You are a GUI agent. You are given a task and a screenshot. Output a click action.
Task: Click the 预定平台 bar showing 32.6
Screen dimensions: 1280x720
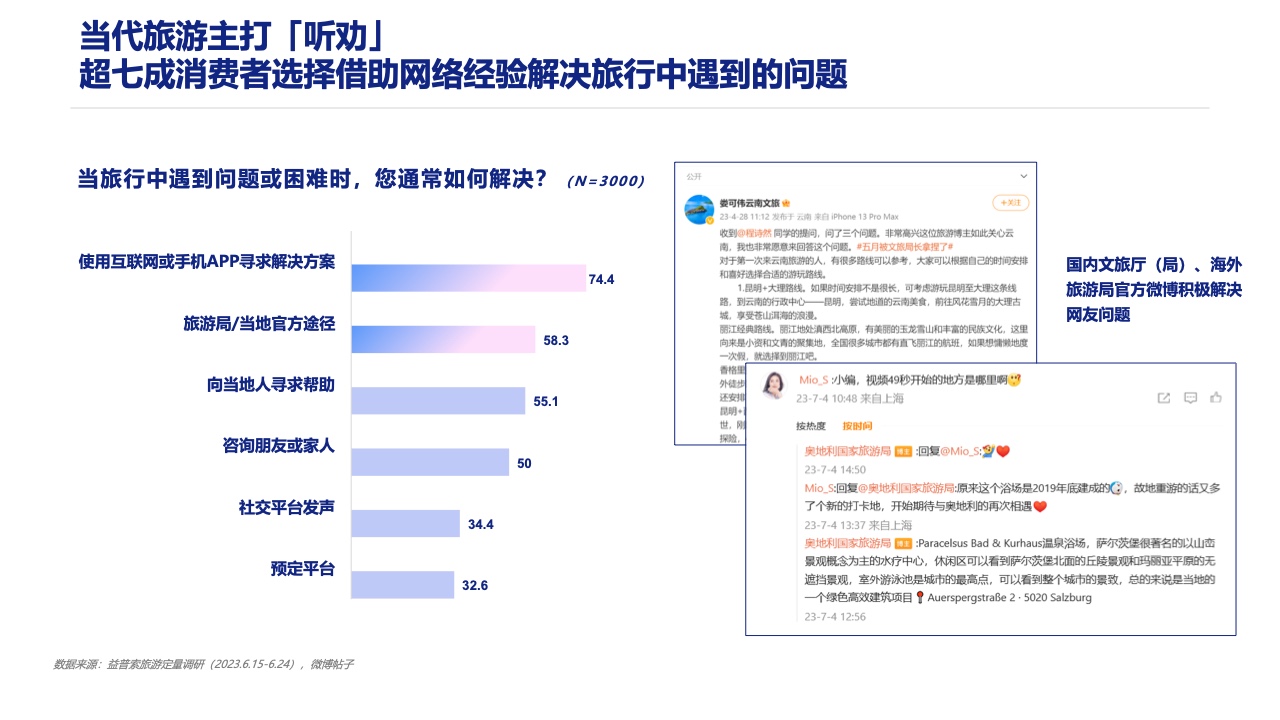pos(403,584)
